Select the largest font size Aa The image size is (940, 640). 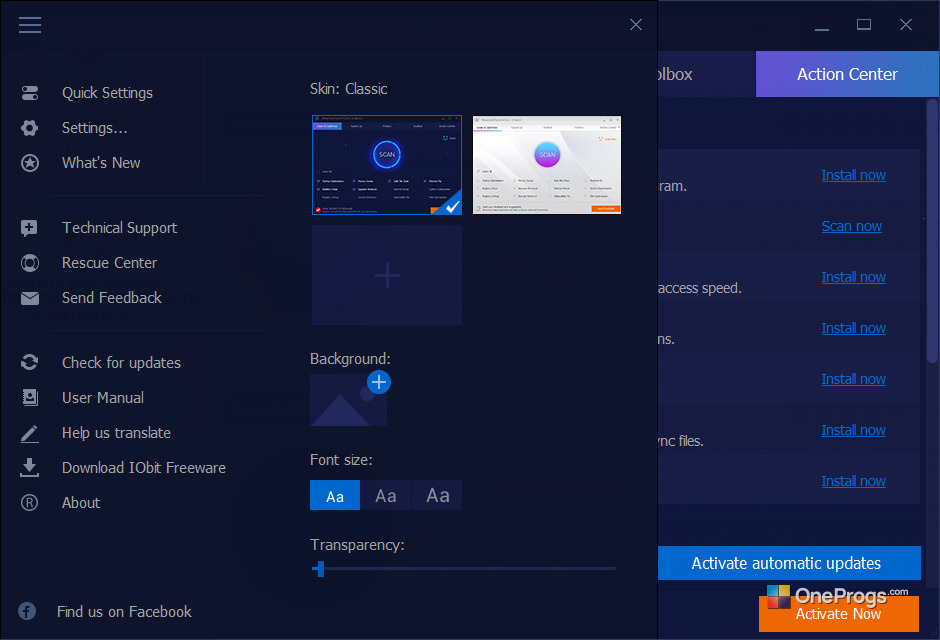(x=437, y=495)
